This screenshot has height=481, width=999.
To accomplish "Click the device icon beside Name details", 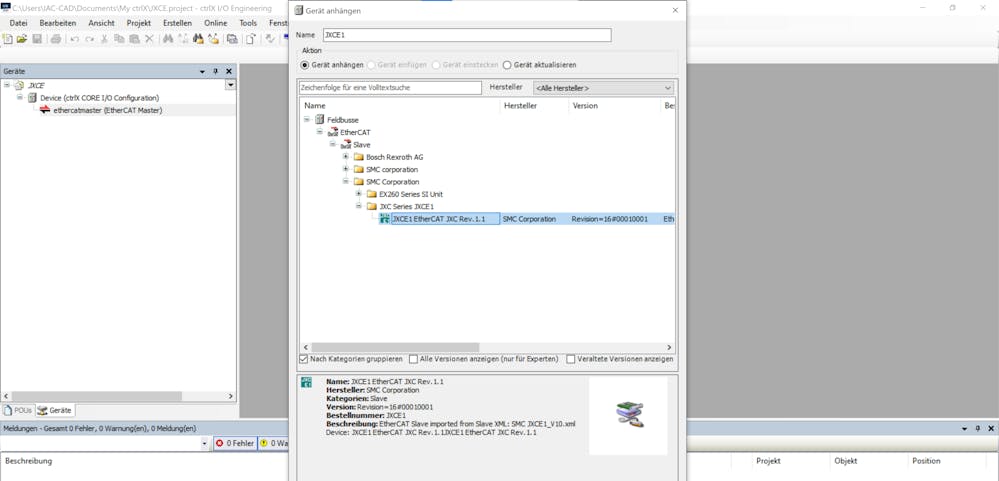I will 306,382.
